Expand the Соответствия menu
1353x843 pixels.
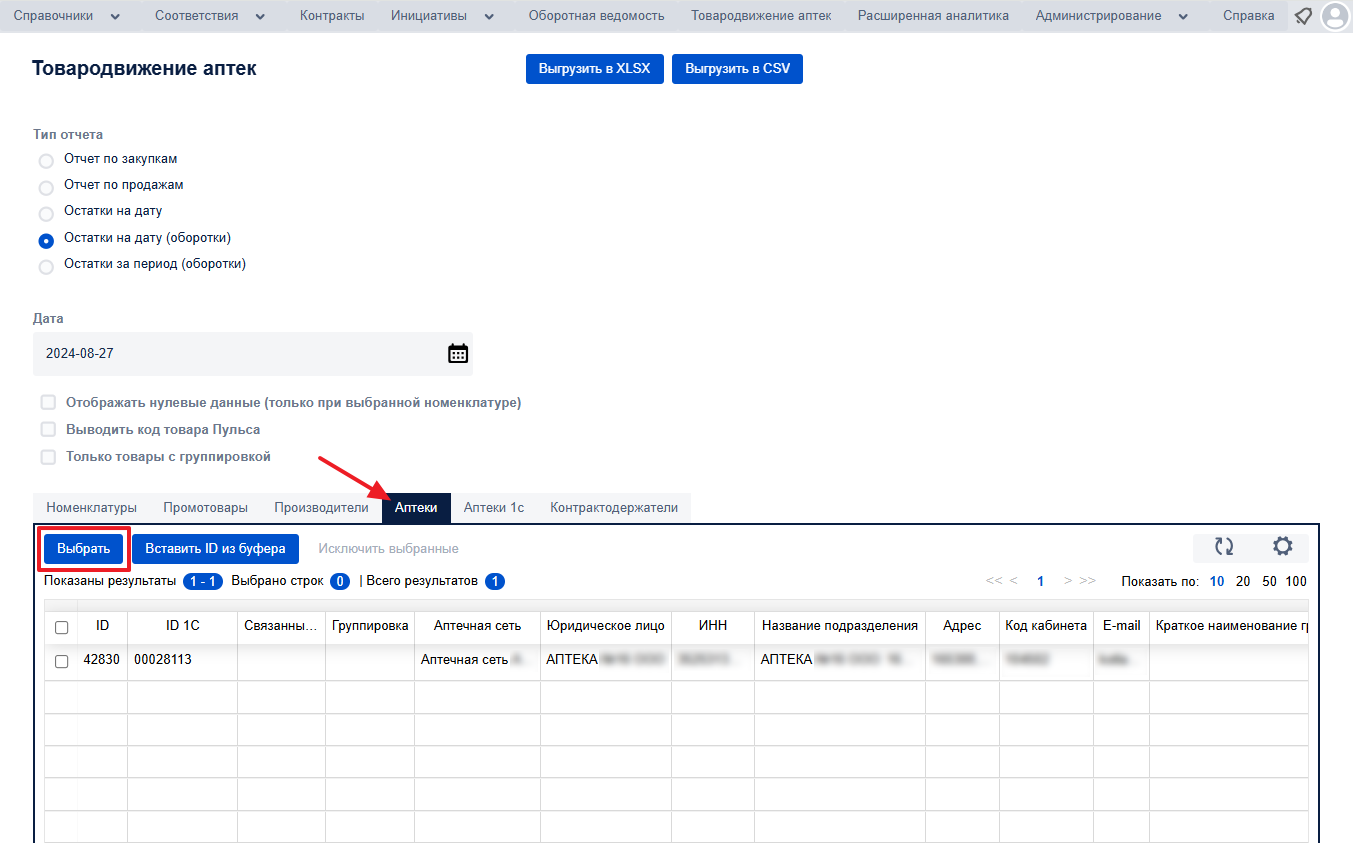pos(211,16)
